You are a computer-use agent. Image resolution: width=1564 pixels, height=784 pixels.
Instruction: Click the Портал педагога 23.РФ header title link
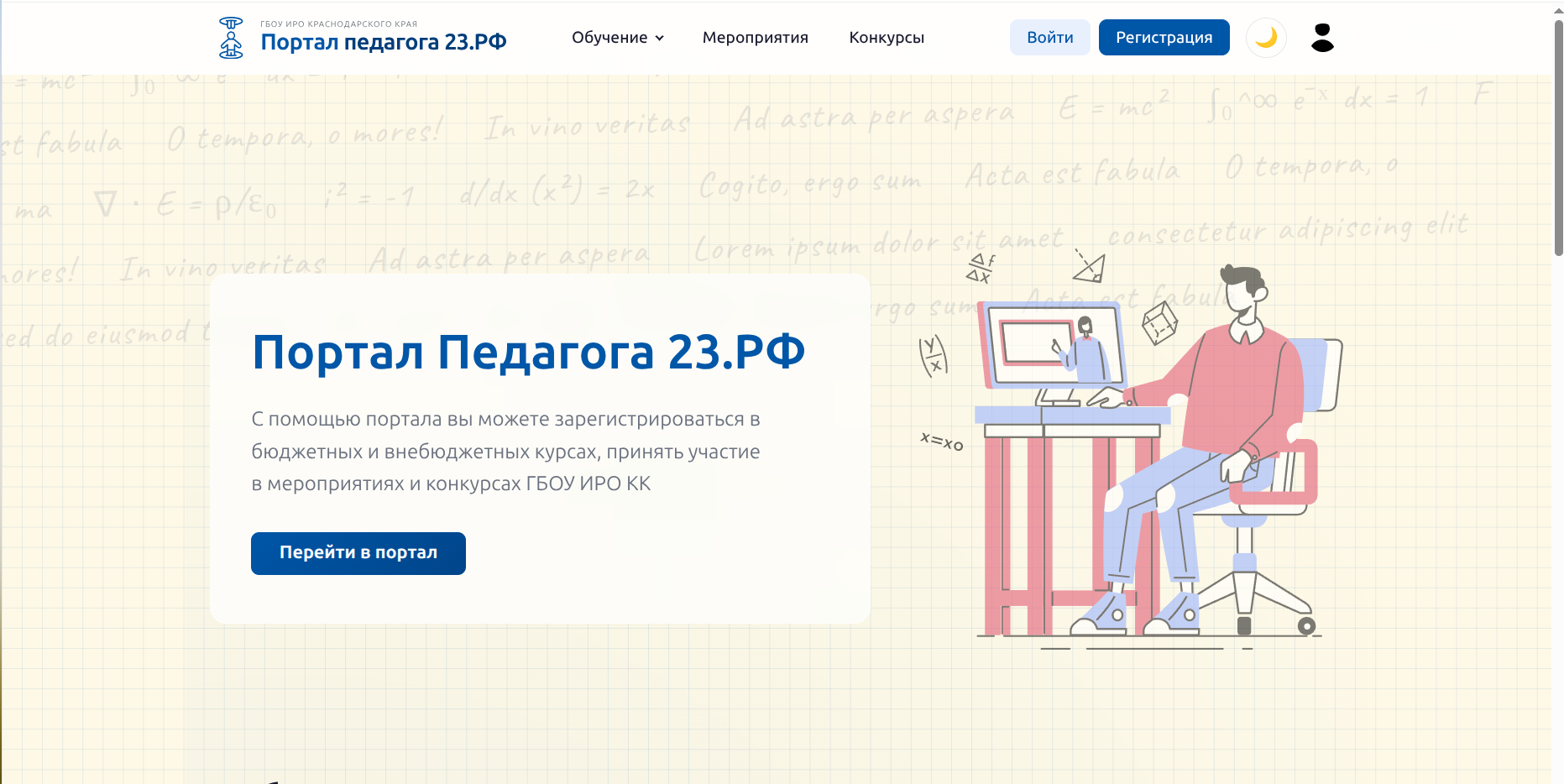(x=384, y=42)
